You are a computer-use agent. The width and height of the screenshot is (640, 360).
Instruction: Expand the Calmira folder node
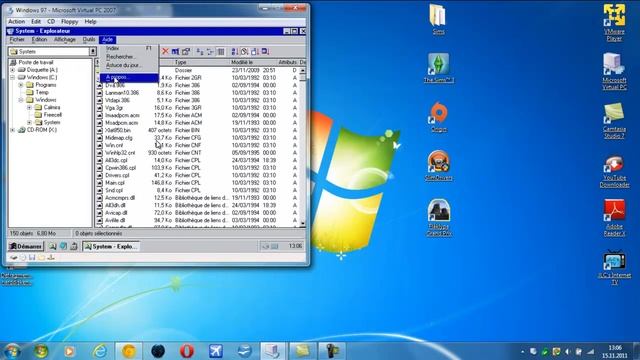pyautogui.click(x=29, y=107)
